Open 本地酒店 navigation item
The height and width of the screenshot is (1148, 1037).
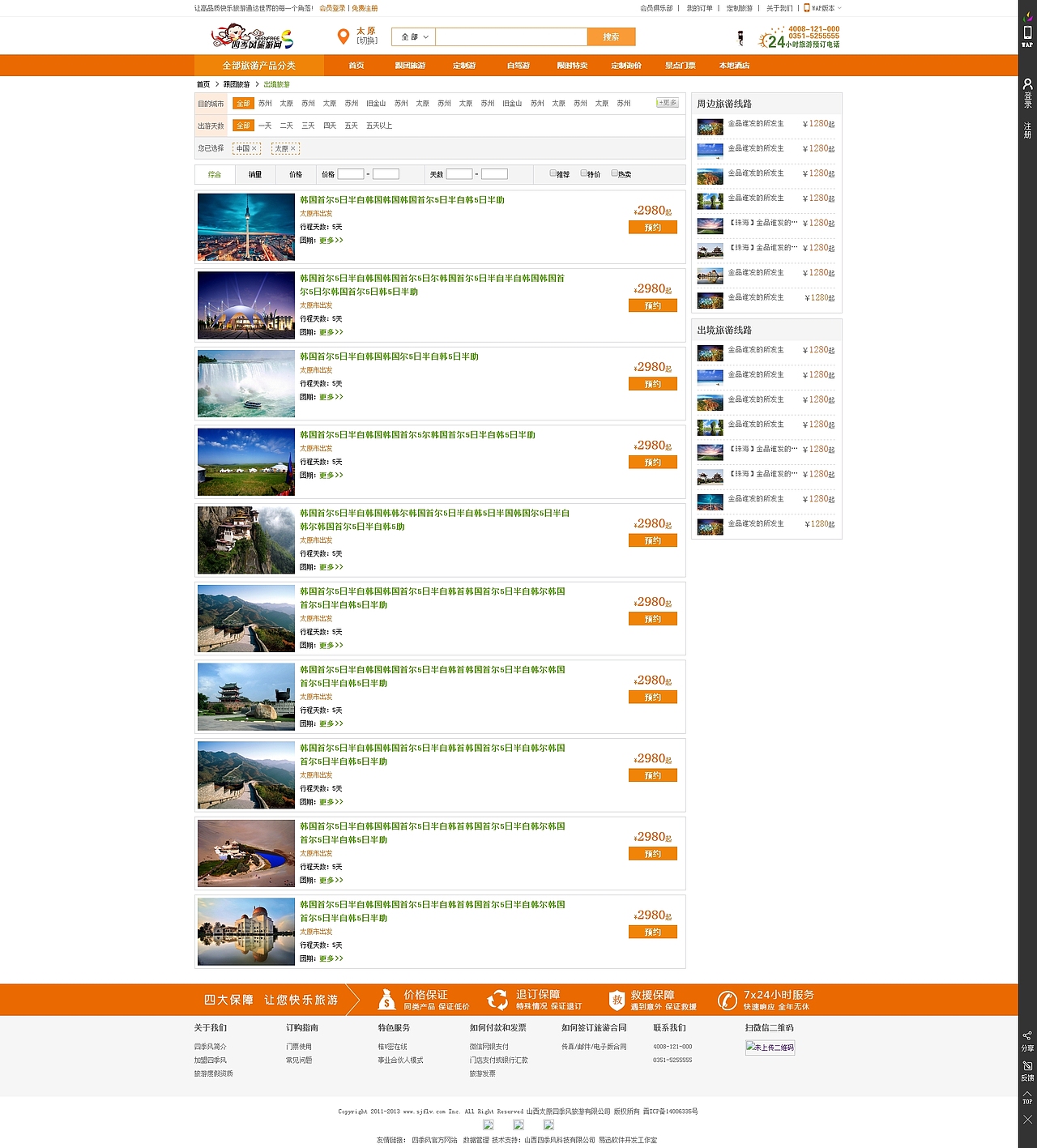(735, 66)
